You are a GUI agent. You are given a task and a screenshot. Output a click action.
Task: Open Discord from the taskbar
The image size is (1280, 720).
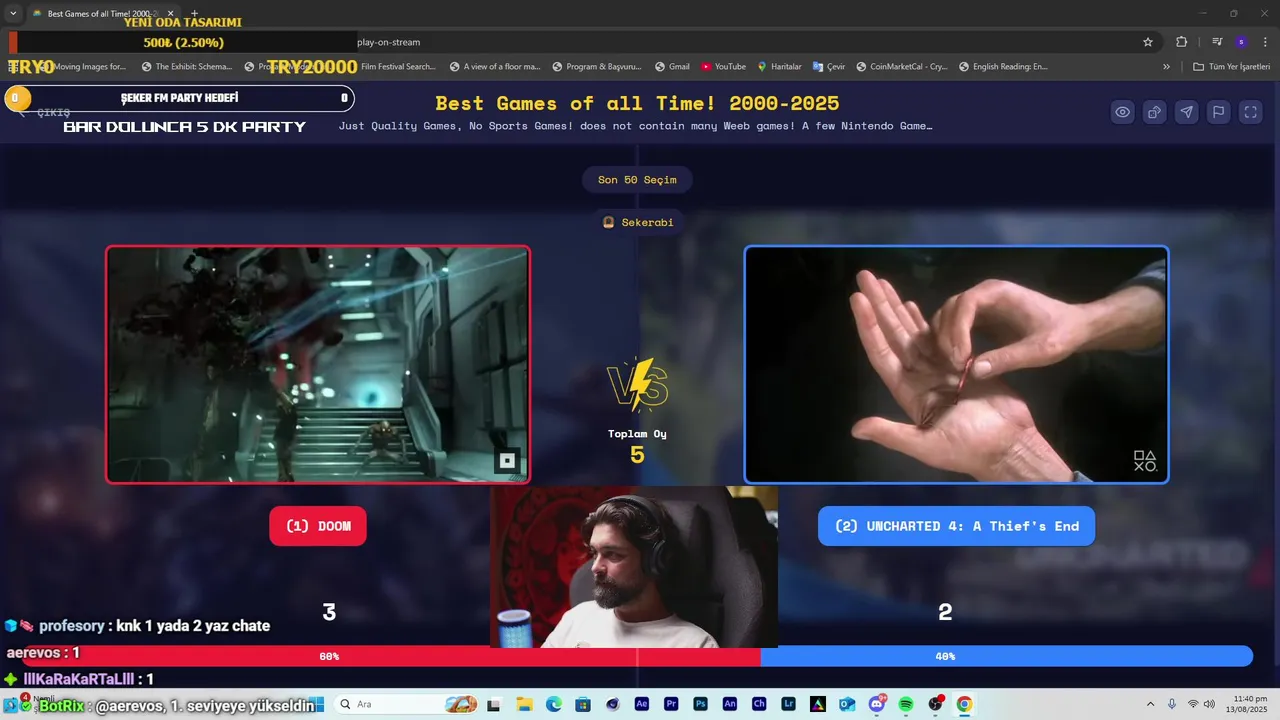877,704
